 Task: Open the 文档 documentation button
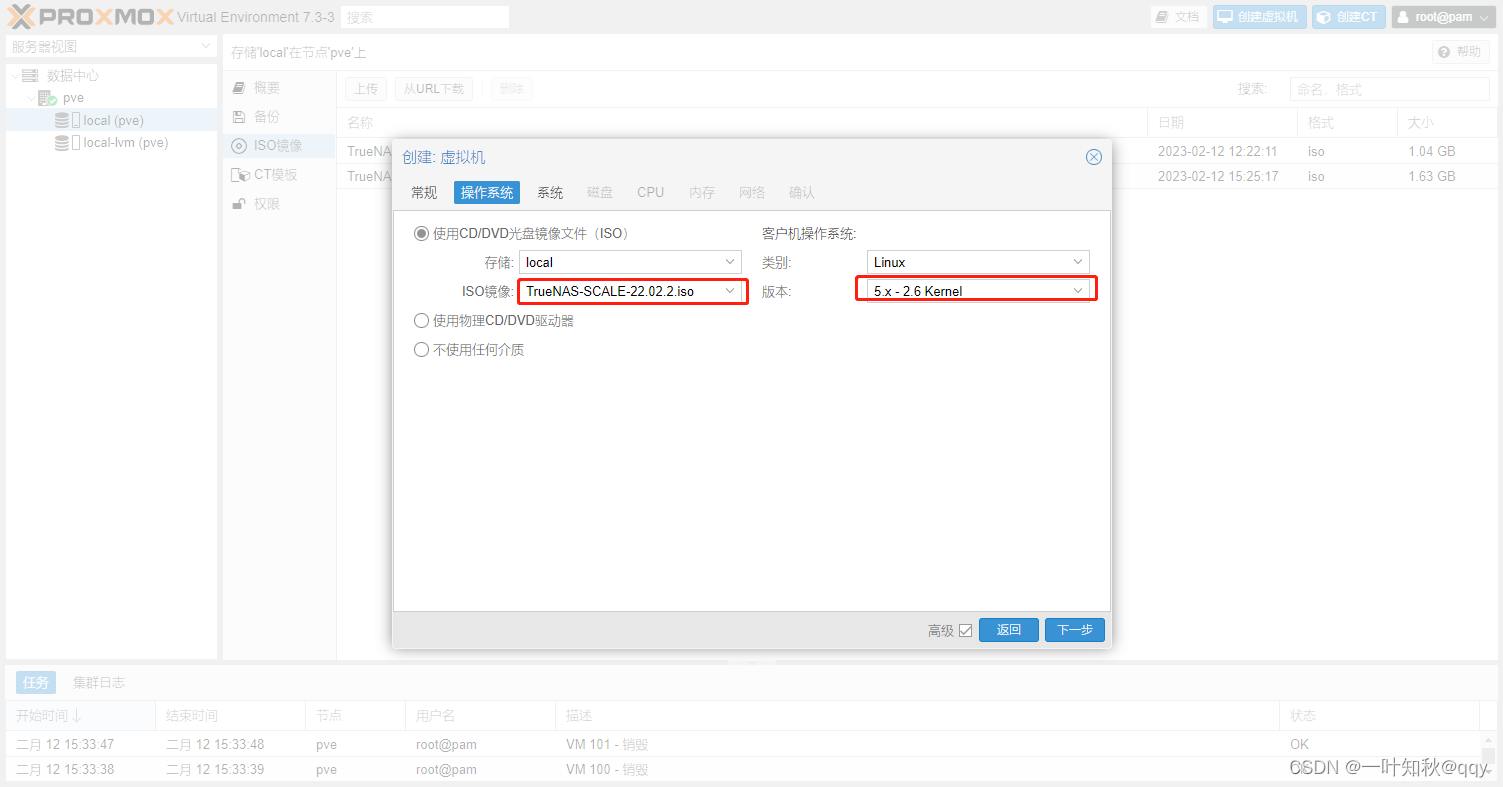pos(1177,17)
